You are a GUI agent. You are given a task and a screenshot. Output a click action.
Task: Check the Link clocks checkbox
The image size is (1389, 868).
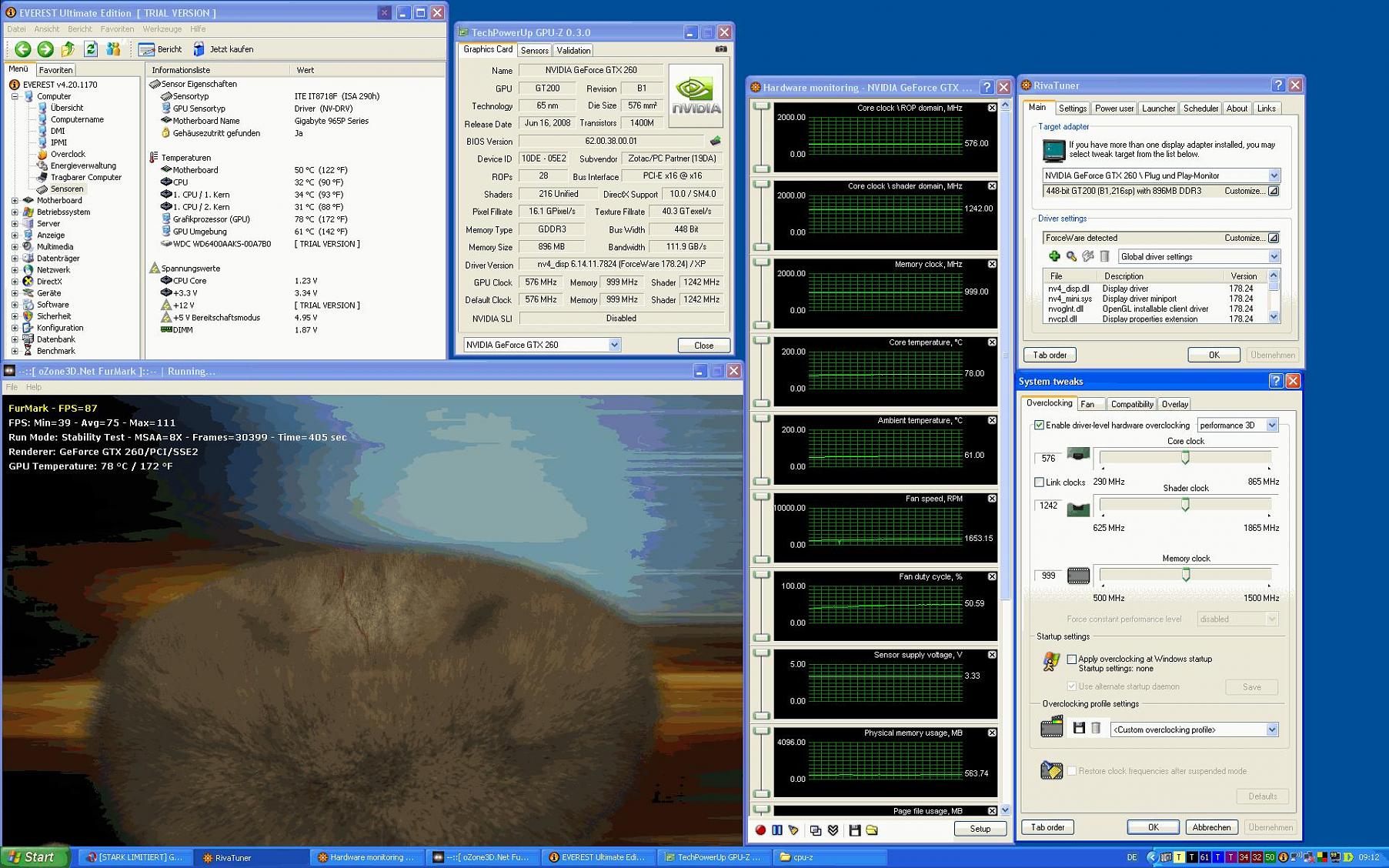coord(1039,482)
